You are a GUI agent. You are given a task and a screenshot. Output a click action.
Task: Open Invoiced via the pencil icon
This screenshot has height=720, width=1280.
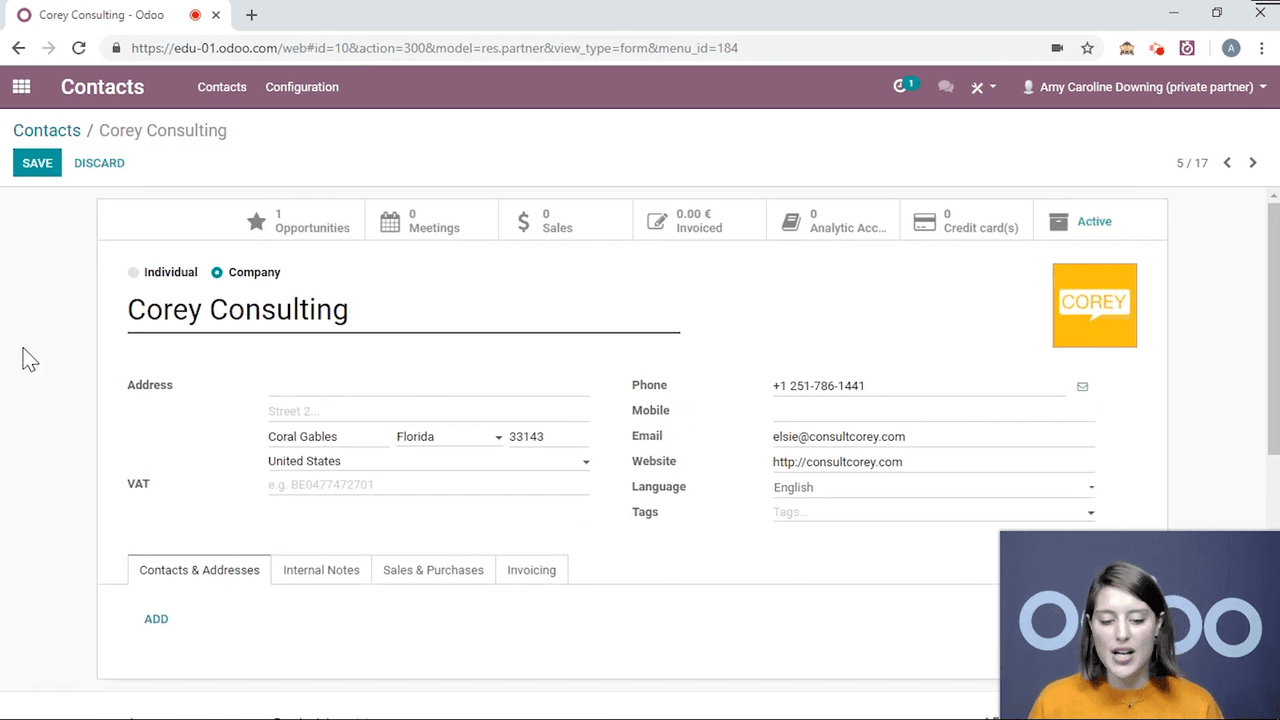[657, 221]
